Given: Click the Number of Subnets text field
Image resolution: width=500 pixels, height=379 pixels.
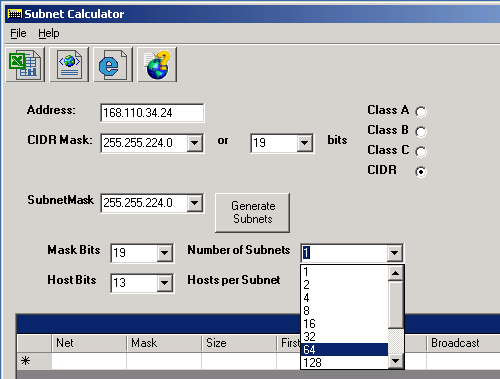Looking at the screenshot, I should (x=344, y=253).
